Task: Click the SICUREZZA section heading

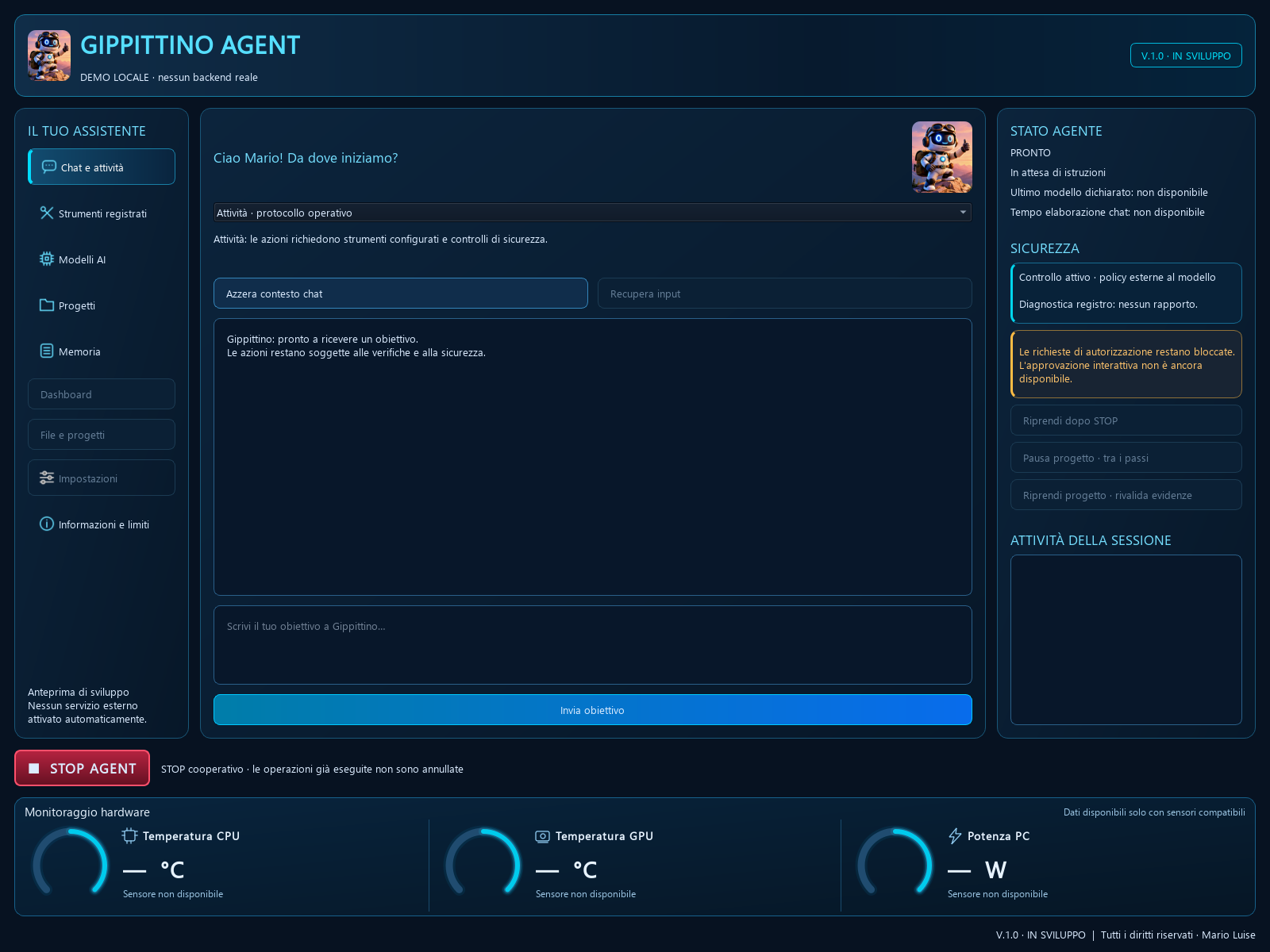Action: point(1045,248)
